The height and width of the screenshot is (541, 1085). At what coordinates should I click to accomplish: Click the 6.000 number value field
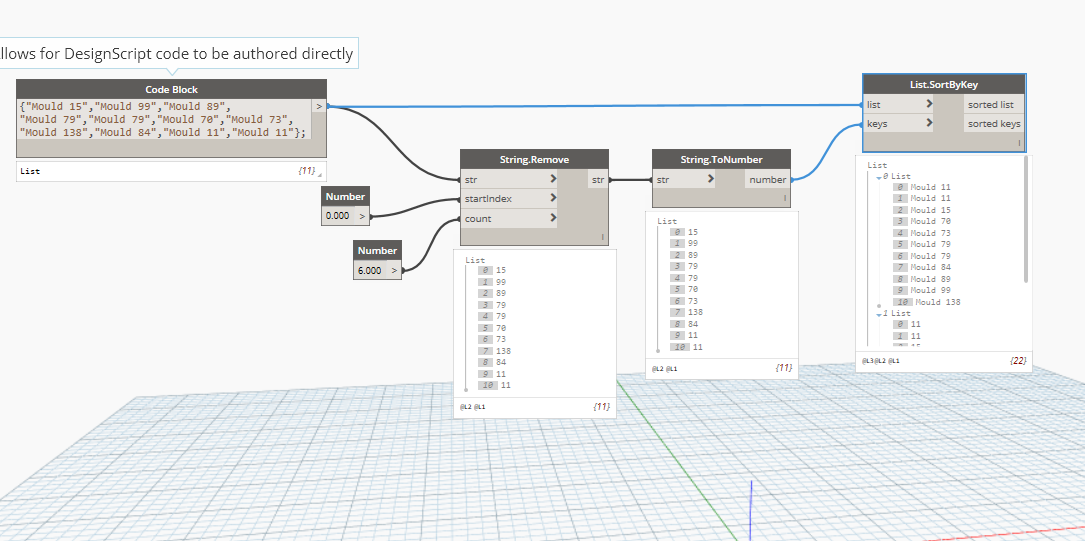(x=370, y=270)
